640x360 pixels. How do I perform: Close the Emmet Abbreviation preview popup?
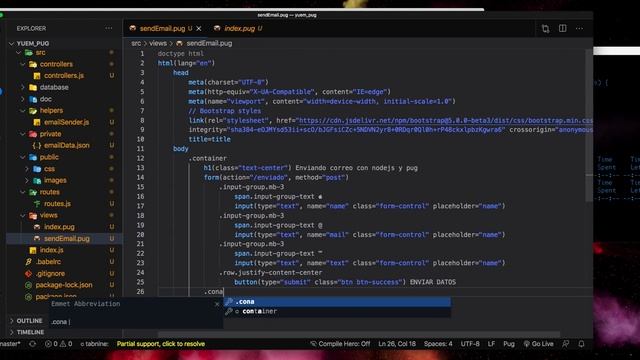(x=217, y=304)
